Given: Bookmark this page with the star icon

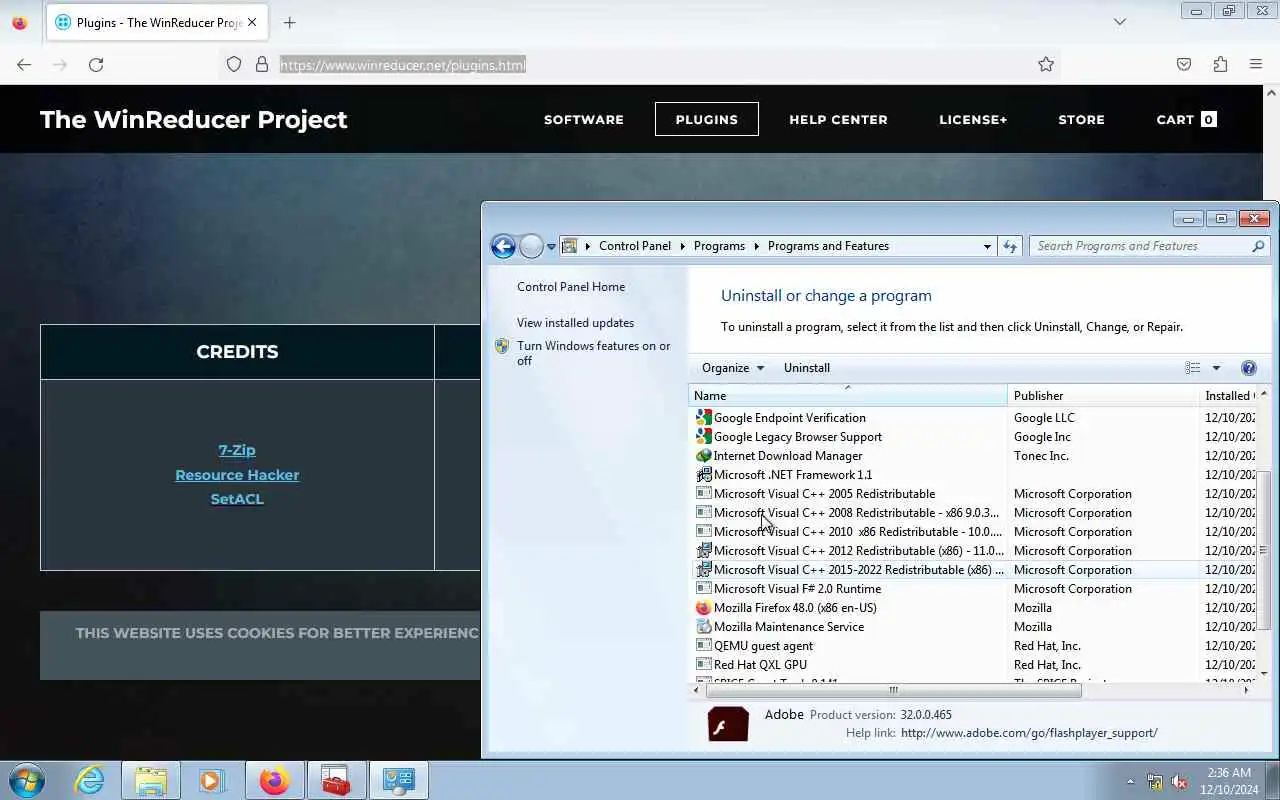Looking at the screenshot, I should pos(1046,64).
